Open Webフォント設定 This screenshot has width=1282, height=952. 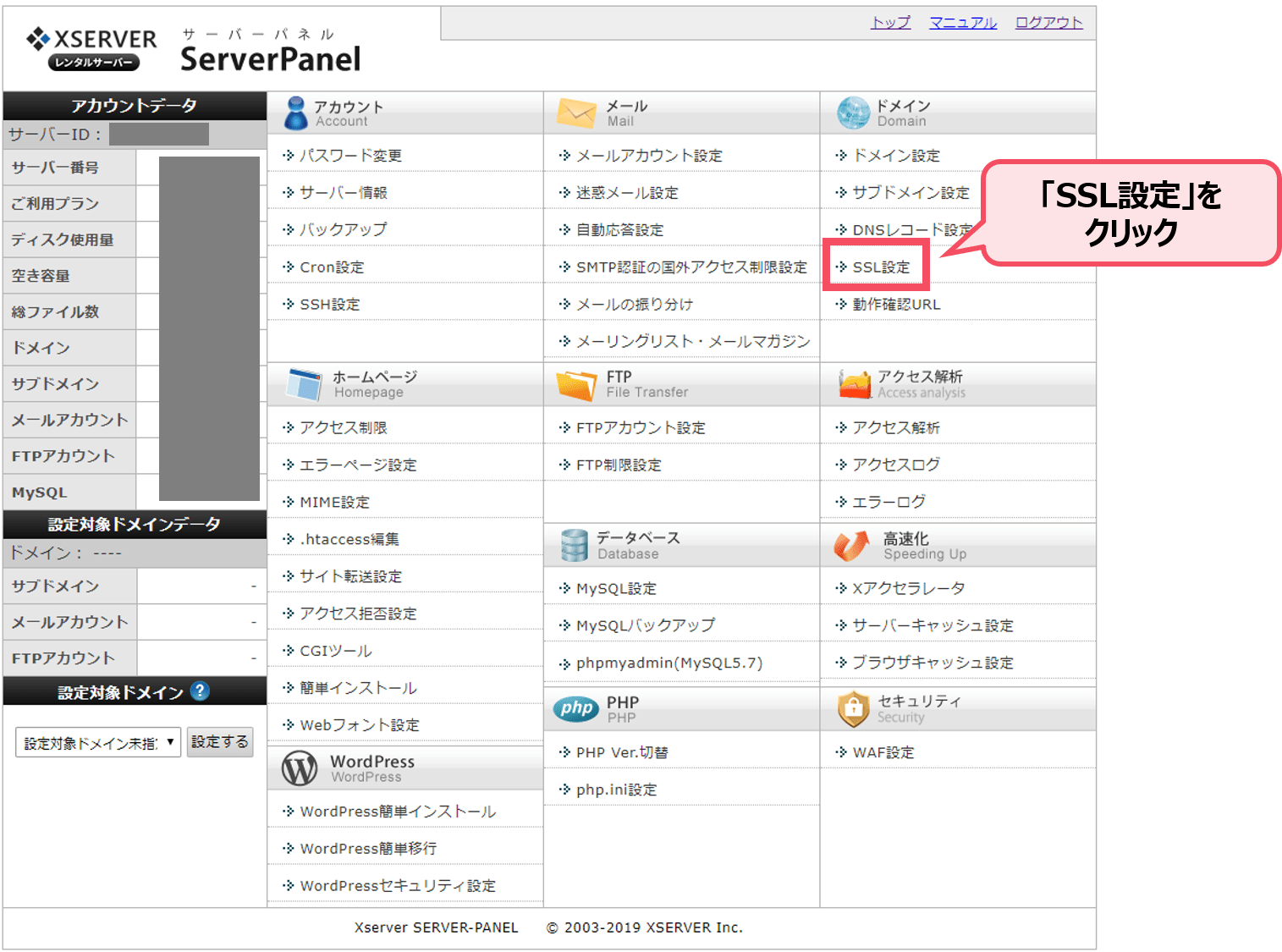click(360, 725)
